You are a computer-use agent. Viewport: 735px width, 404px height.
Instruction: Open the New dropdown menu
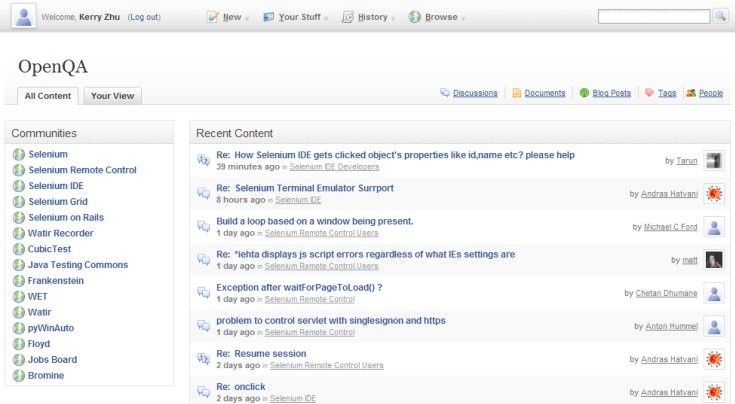(x=230, y=17)
